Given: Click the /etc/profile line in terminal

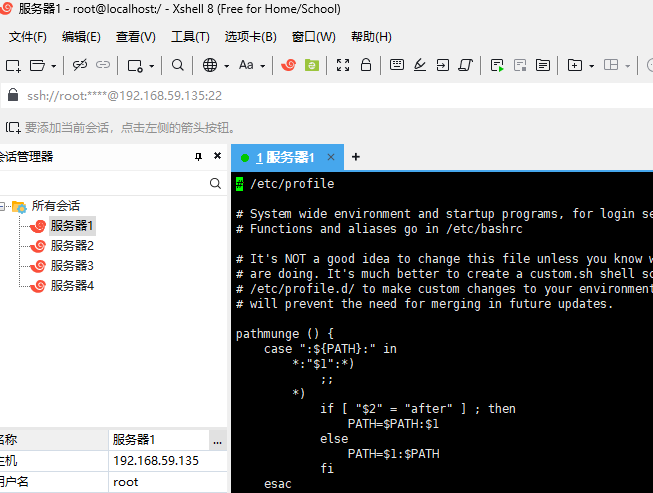Looking at the screenshot, I should coord(285,184).
